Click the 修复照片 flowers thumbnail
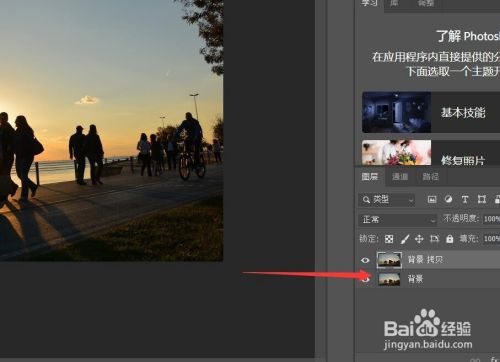 [x=397, y=152]
